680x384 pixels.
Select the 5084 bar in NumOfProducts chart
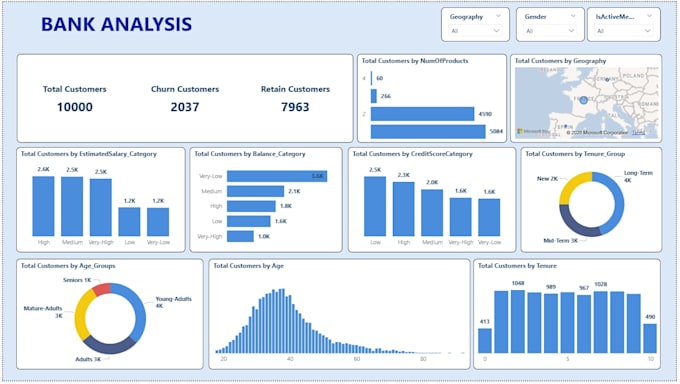428,131
